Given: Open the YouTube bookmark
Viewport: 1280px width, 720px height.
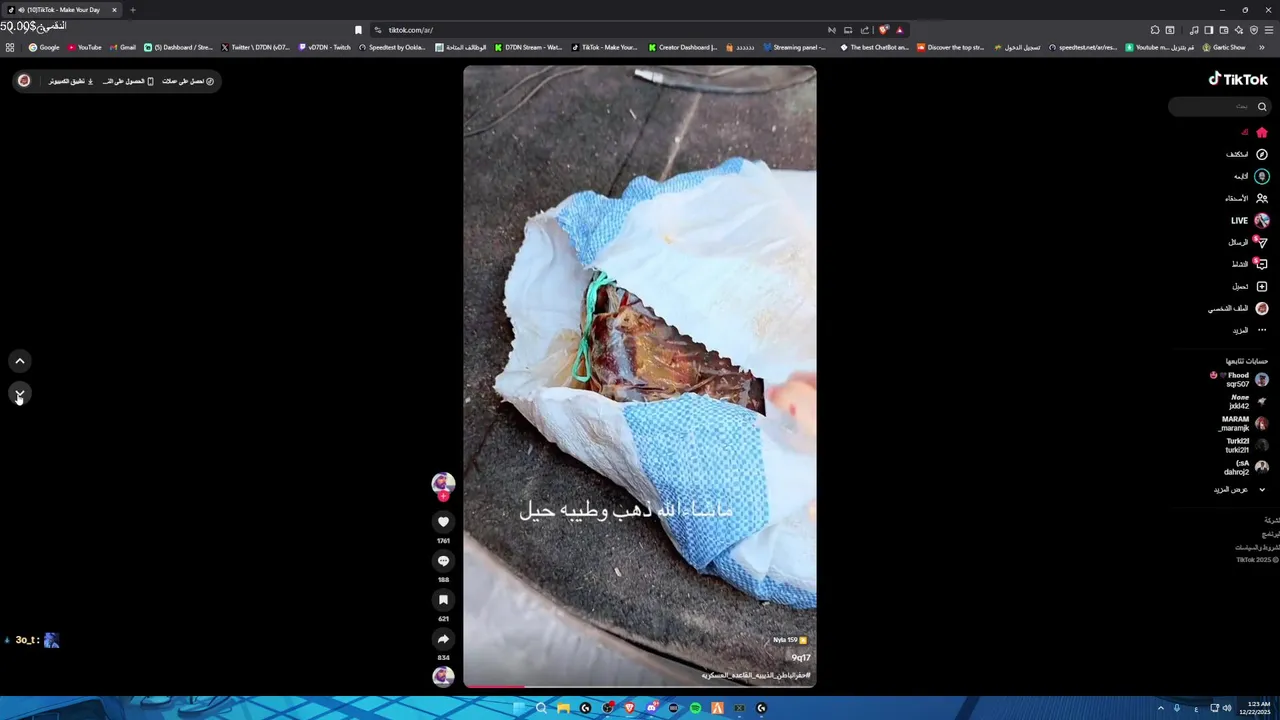Looking at the screenshot, I should [x=85, y=47].
